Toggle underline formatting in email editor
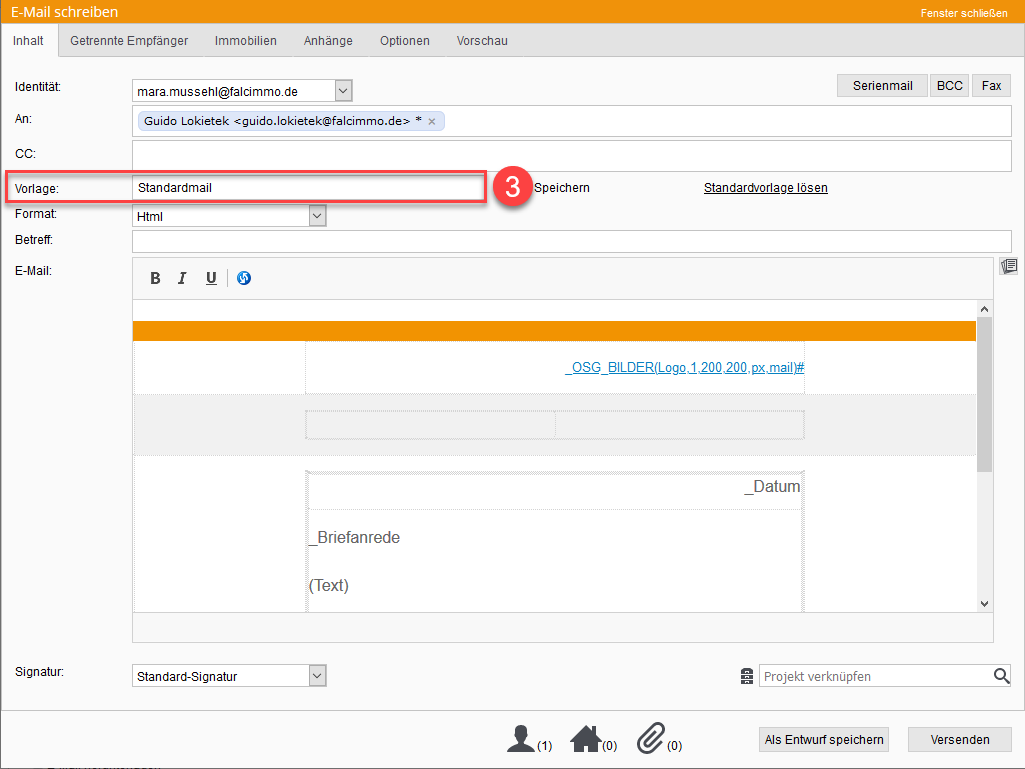Viewport: 1025px width, 769px height. coord(211,278)
